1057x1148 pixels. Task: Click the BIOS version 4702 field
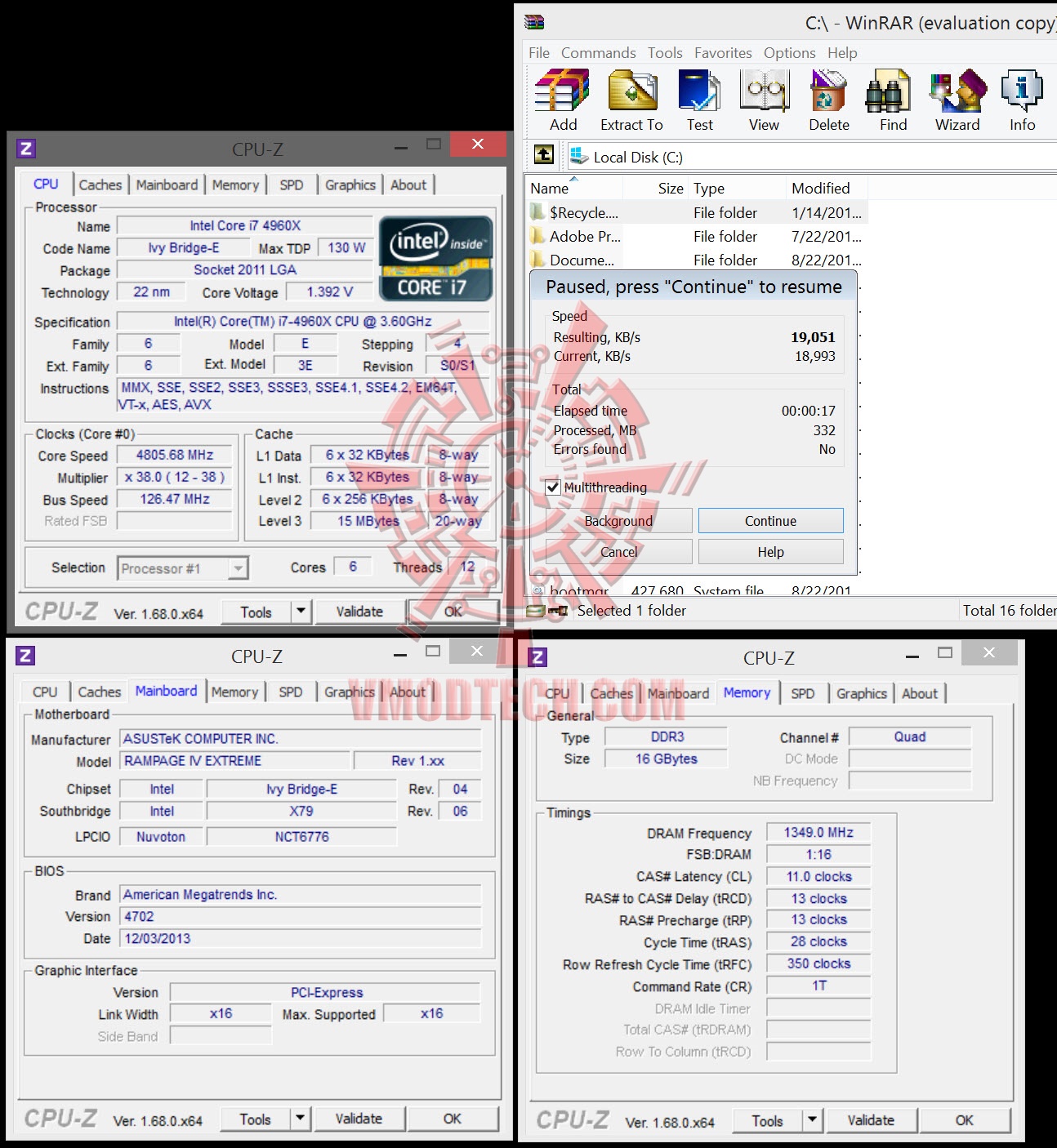(301, 917)
